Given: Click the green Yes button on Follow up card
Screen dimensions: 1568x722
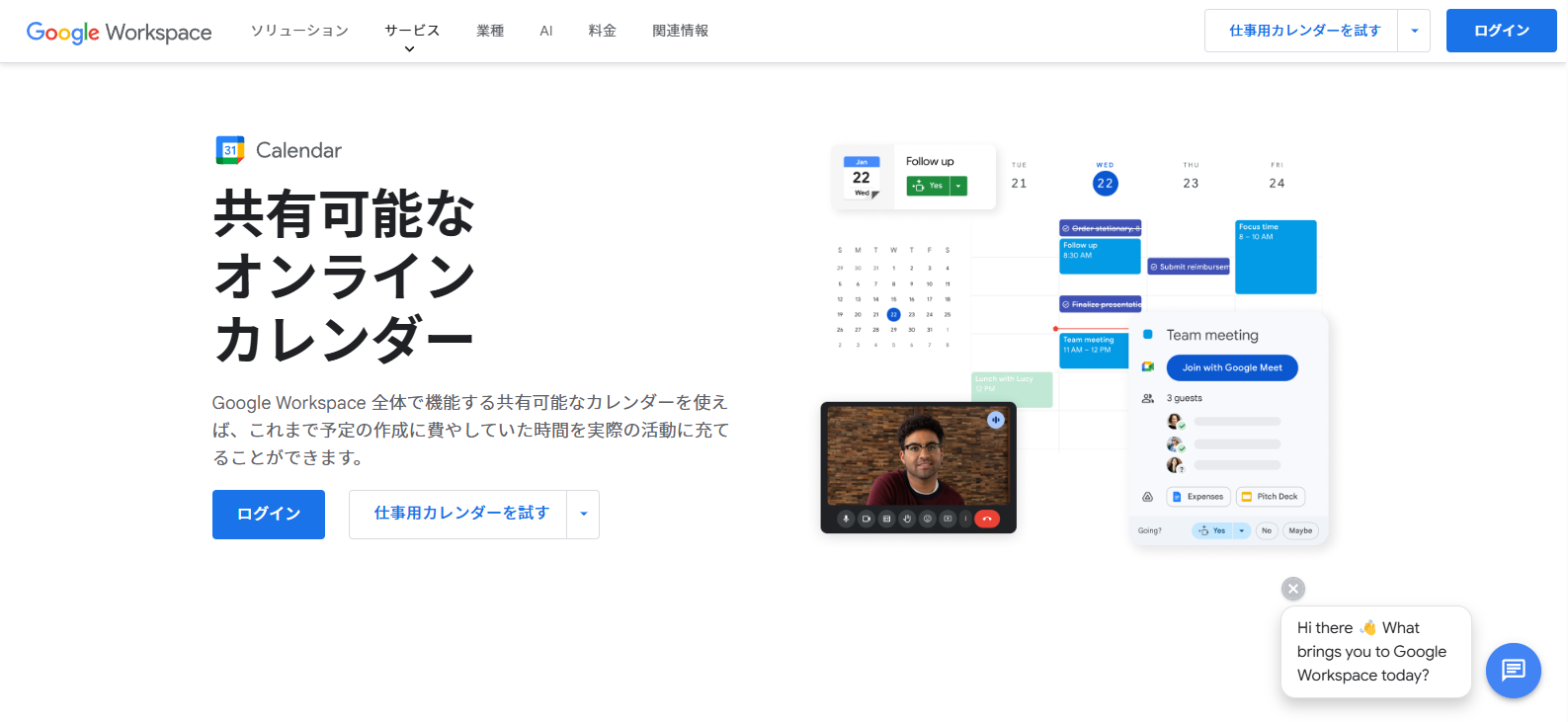Looking at the screenshot, I should (929, 186).
